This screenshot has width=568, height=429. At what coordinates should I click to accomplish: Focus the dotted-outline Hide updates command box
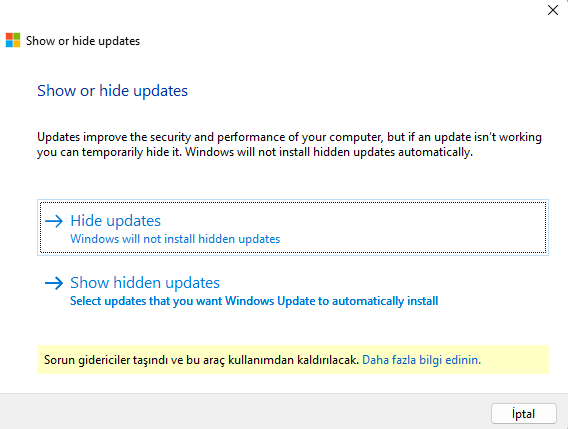point(293,228)
